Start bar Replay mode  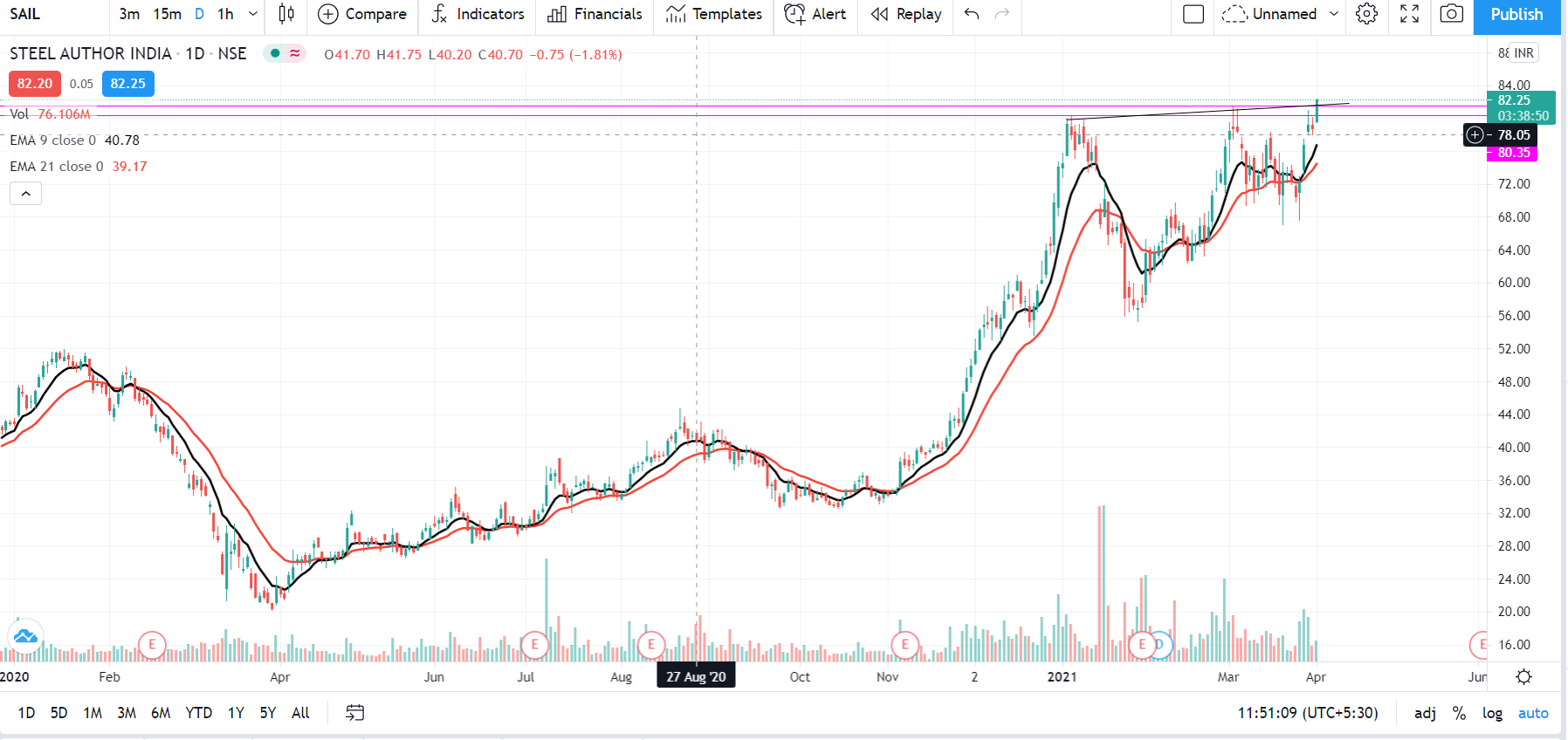click(x=906, y=14)
